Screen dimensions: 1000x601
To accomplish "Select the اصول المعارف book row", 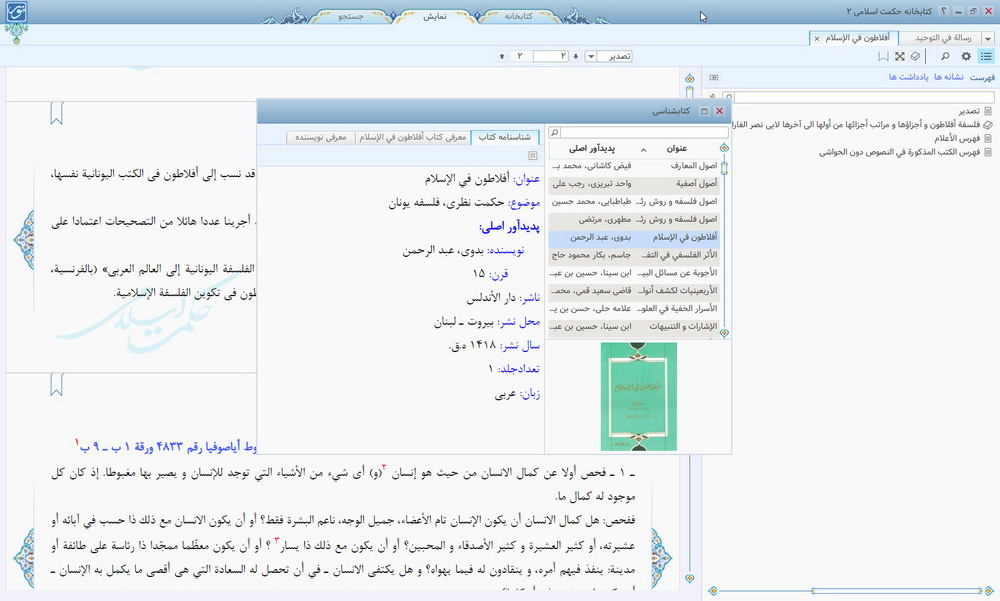I will [x=634, y=166].
